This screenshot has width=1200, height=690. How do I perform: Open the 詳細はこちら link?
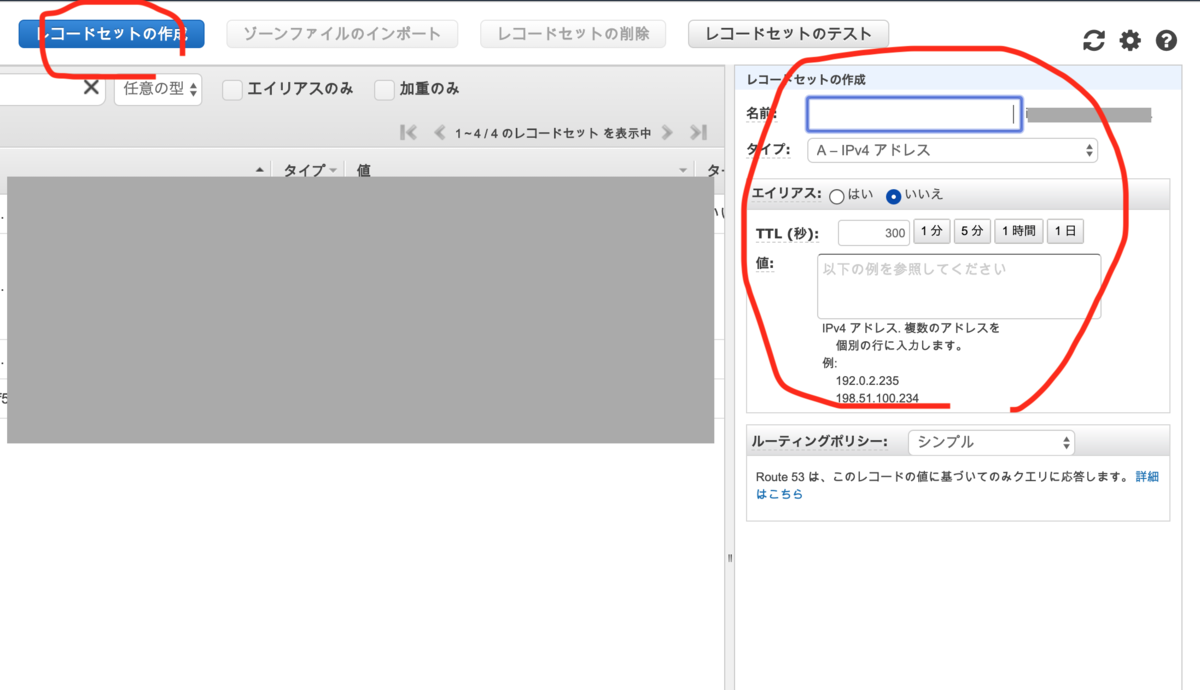point(1146,477)
